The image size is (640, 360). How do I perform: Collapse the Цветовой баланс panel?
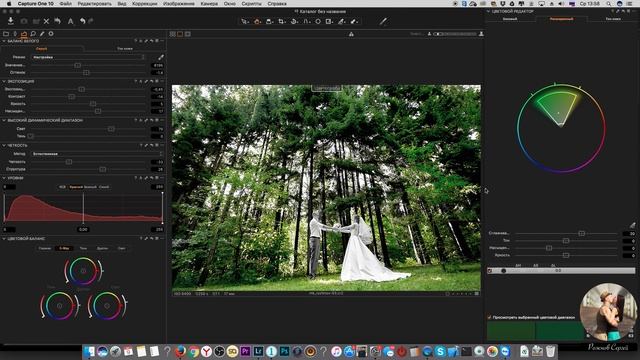(x=4, y=239)
